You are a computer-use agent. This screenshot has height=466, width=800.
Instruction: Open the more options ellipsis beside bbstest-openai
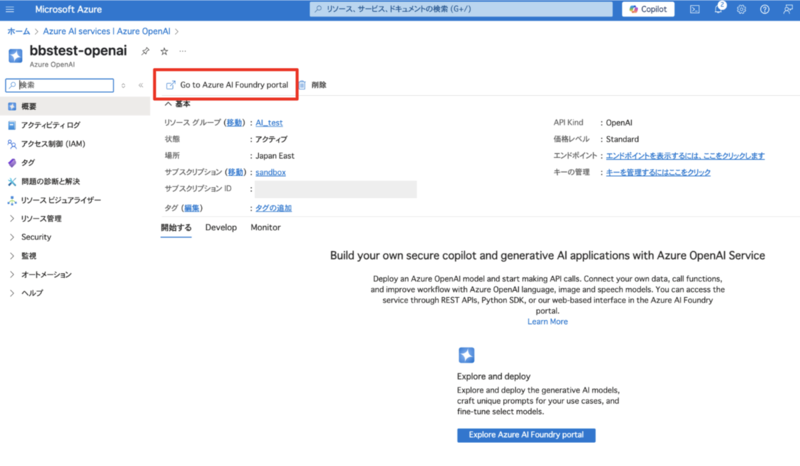coord(183,51)
